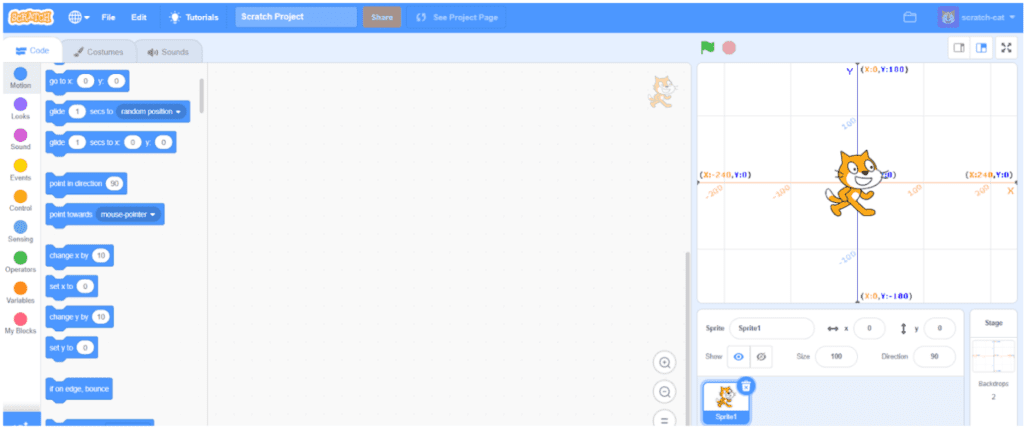Enter full screen stage mode
Screen dimensions: 1024x434
(x=1006, y=47)
